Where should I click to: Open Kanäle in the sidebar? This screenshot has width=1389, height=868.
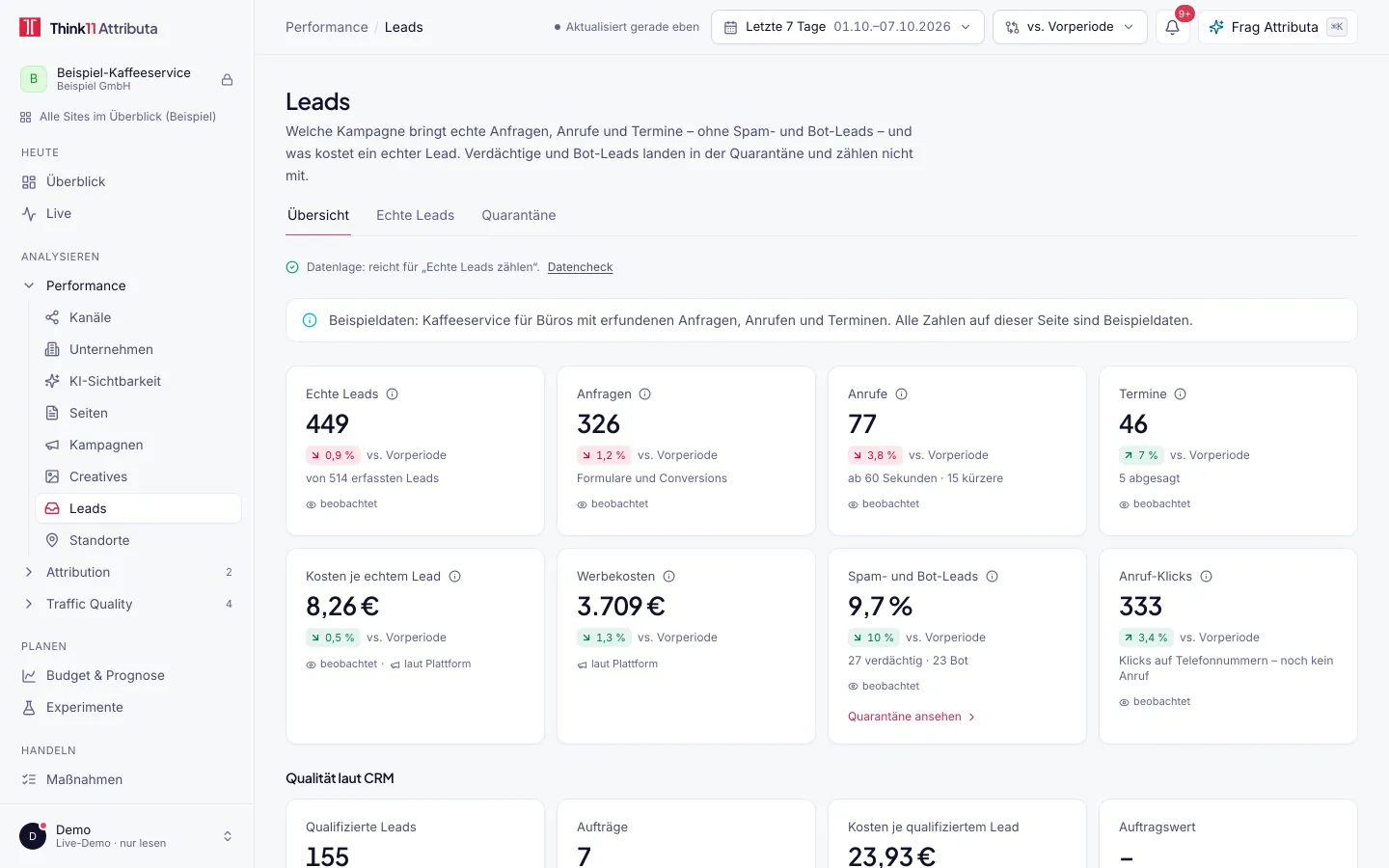[138, 317]
